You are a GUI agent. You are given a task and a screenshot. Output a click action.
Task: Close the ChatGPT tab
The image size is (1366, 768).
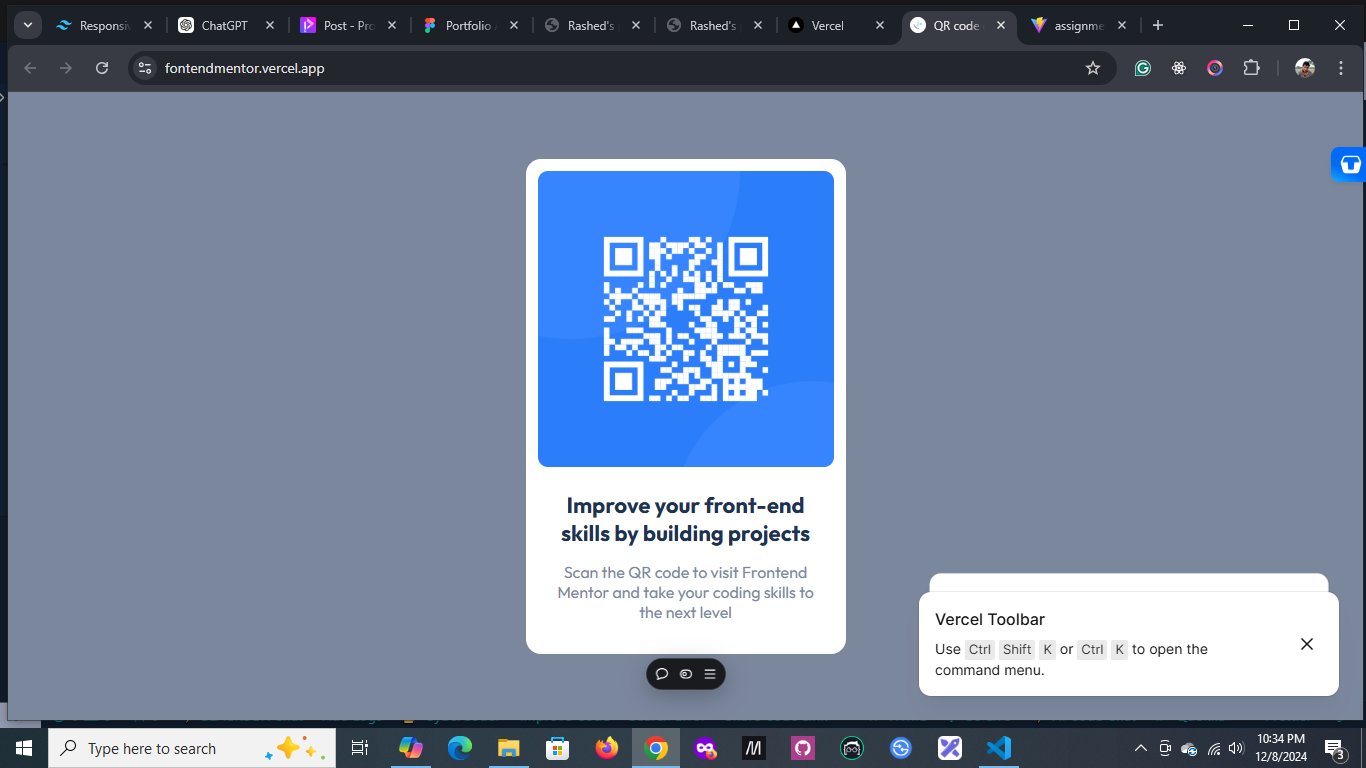click(270, 25)
